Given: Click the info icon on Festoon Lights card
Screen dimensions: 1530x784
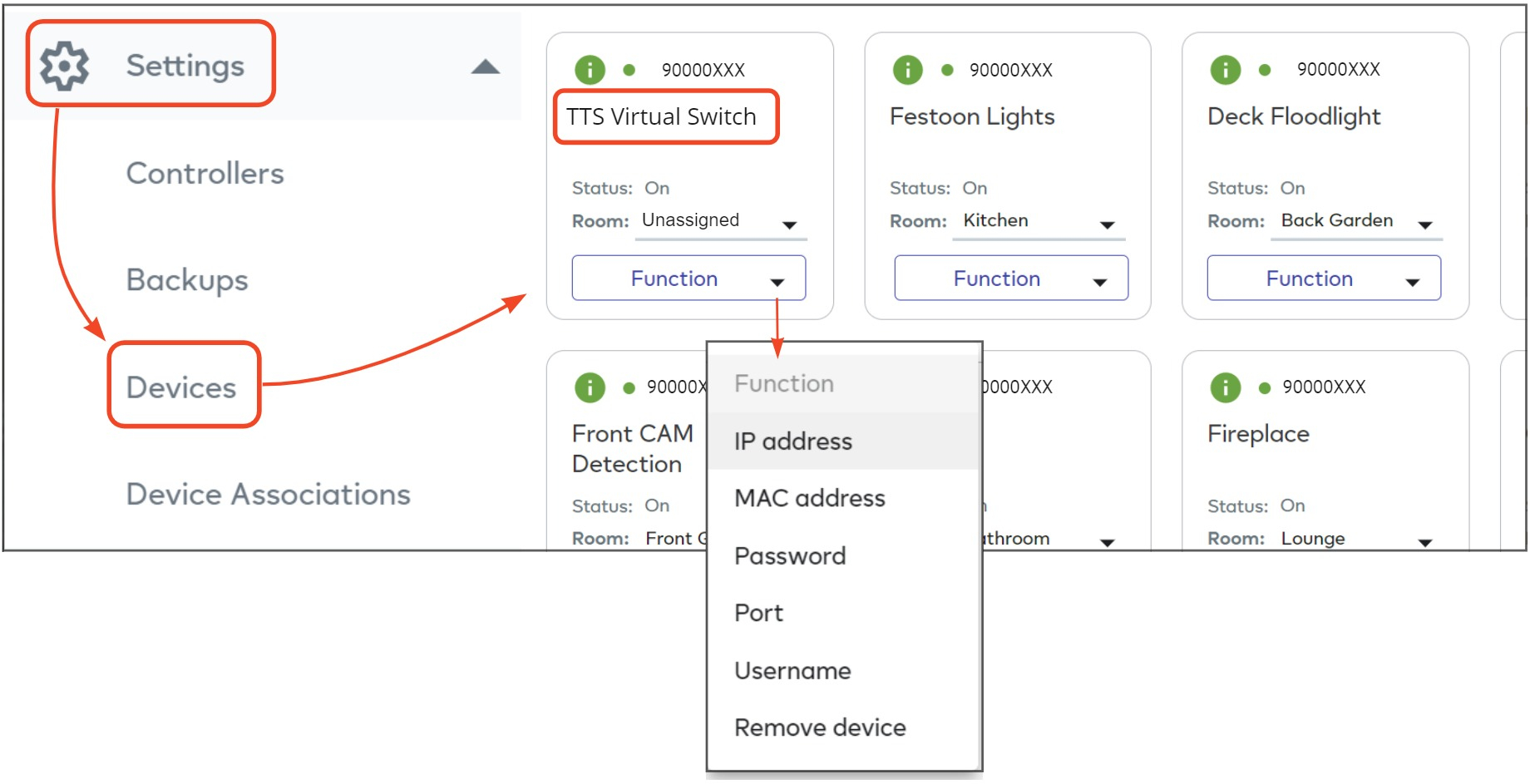Looking at the screenshot, I should (x=907, y=70).
